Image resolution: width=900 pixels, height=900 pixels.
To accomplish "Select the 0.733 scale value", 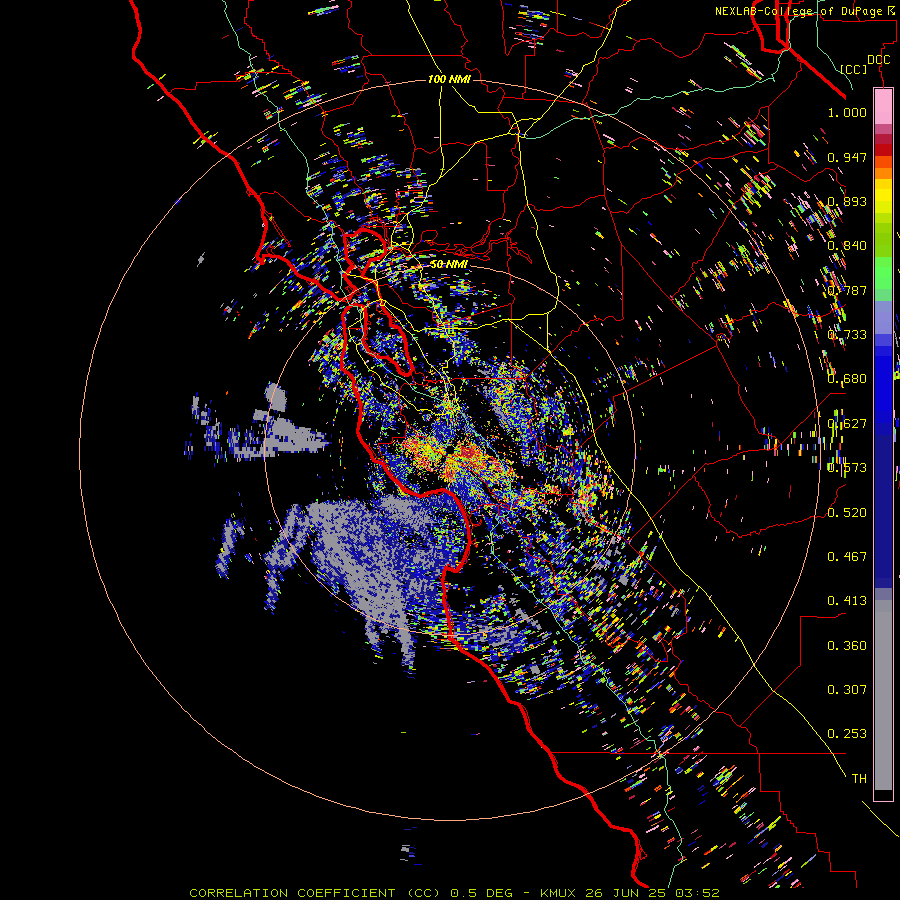I will coord(847,335).
